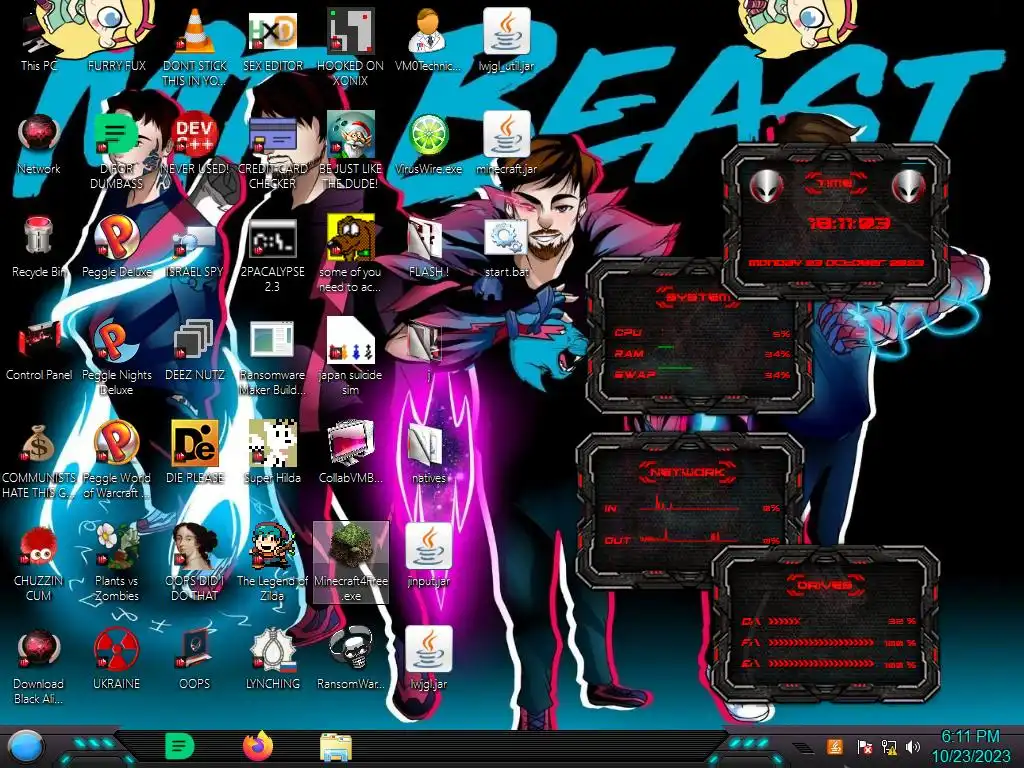Select the Minecraft4Free.exe file
This screenshot has width=1024, height=768.
[x=351, y=562]
